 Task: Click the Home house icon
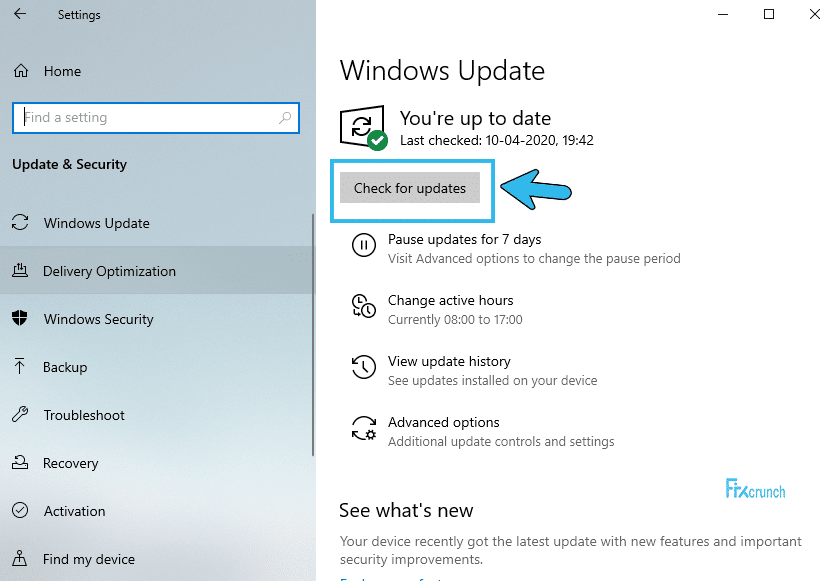click(x=21, y=71)
